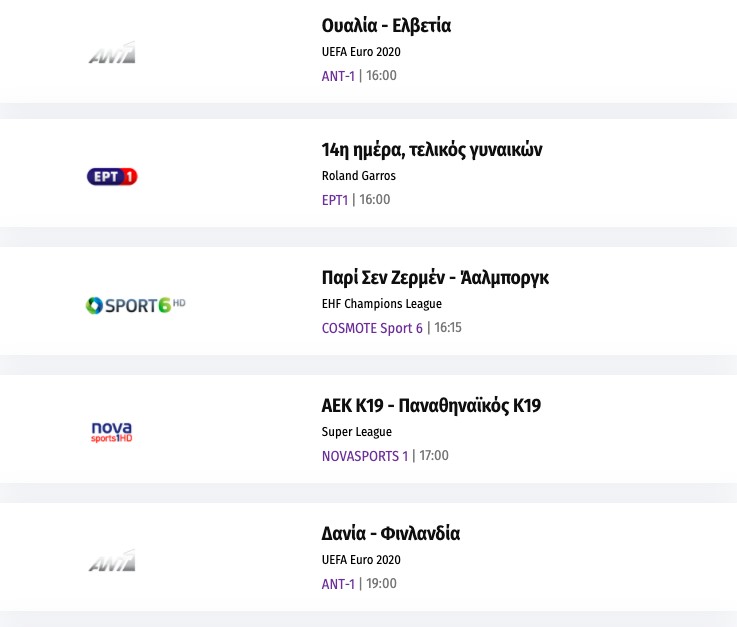This screenshot has width=737, height=627.
Task: Click the Δανία - Φινλανδία match title
Action: [x=390, y=533]
